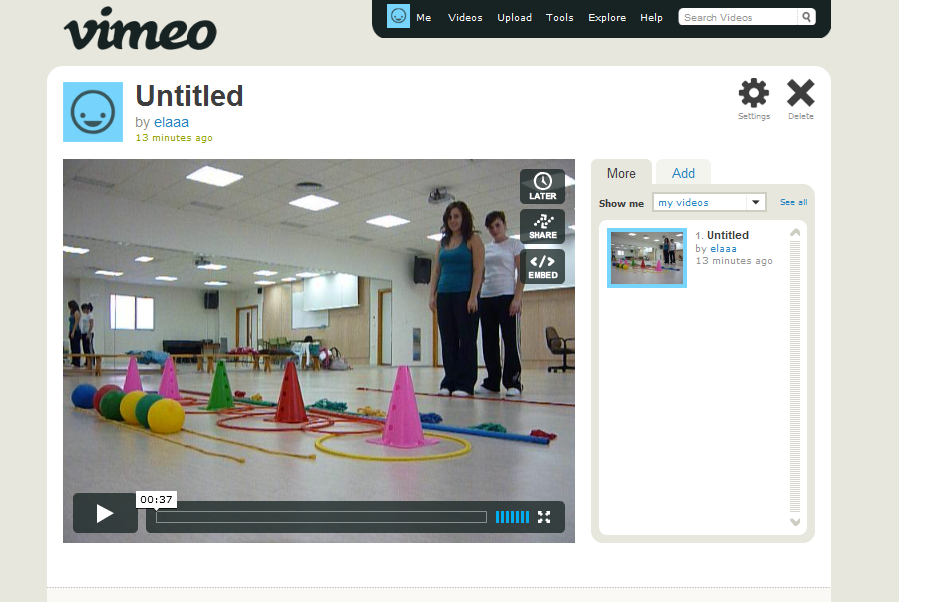Open the Me menu
931x602 pixels.
(x=423, y=18)
